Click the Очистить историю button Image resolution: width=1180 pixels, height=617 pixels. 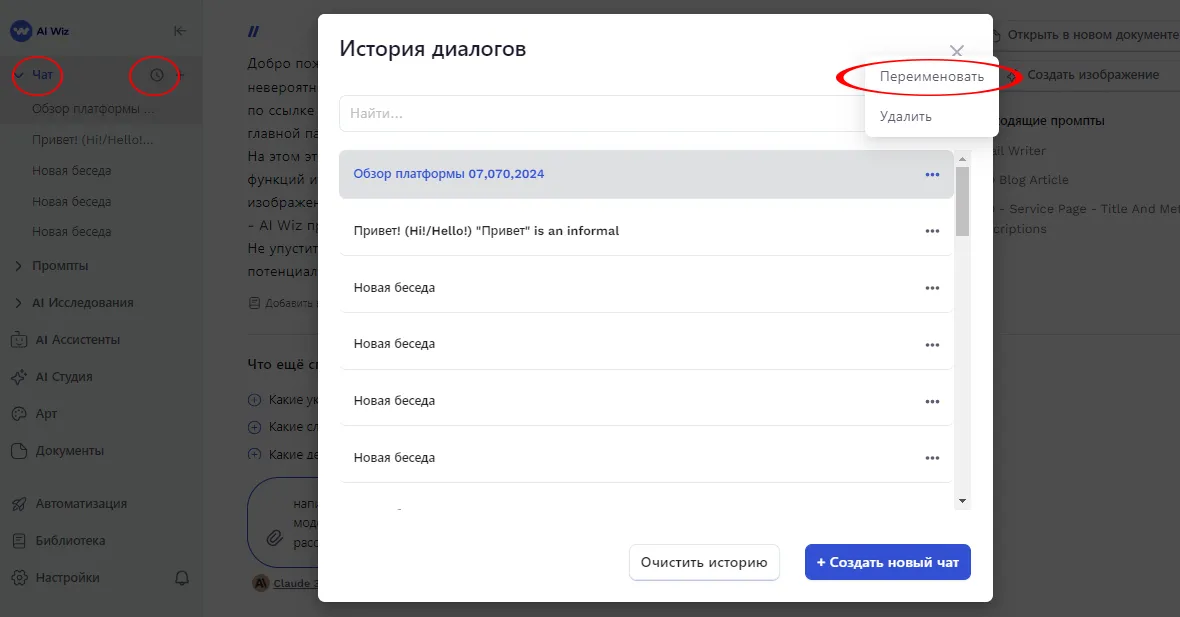coord(704,562)
